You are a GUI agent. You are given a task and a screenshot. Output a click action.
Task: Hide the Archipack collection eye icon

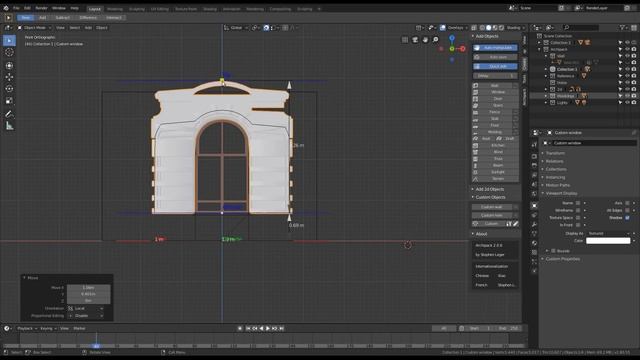point(627,49)
